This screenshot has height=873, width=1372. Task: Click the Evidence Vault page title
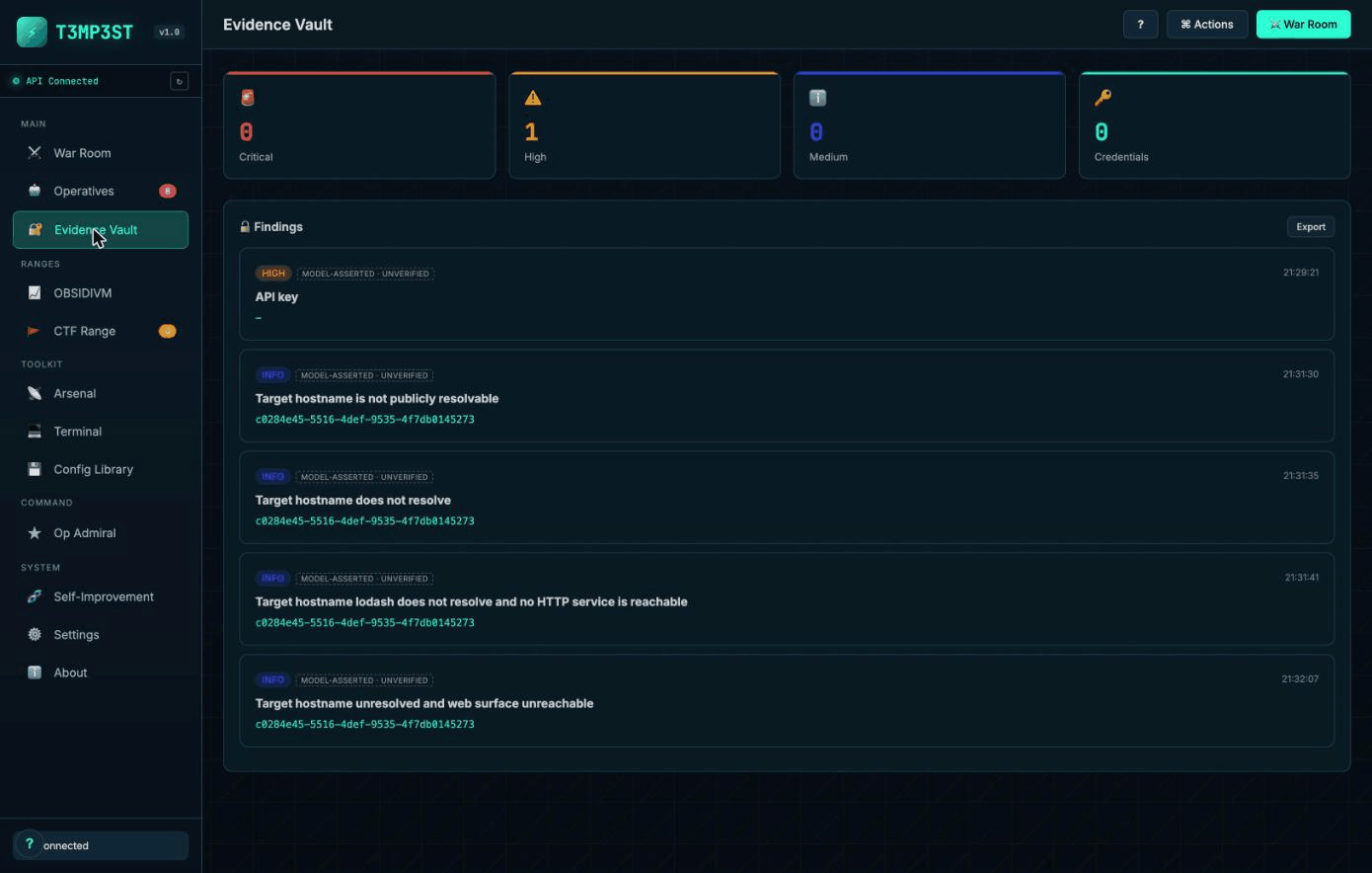point(277,25)
